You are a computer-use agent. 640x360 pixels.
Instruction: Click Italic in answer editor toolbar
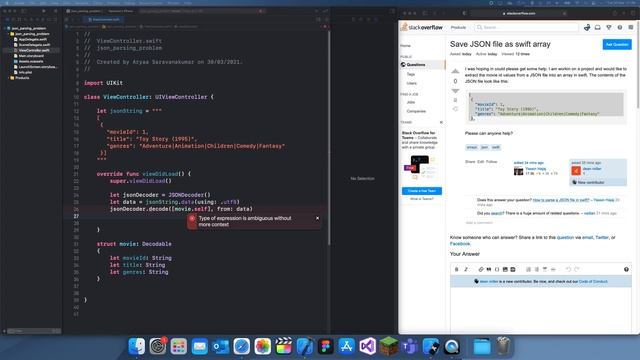466,269
